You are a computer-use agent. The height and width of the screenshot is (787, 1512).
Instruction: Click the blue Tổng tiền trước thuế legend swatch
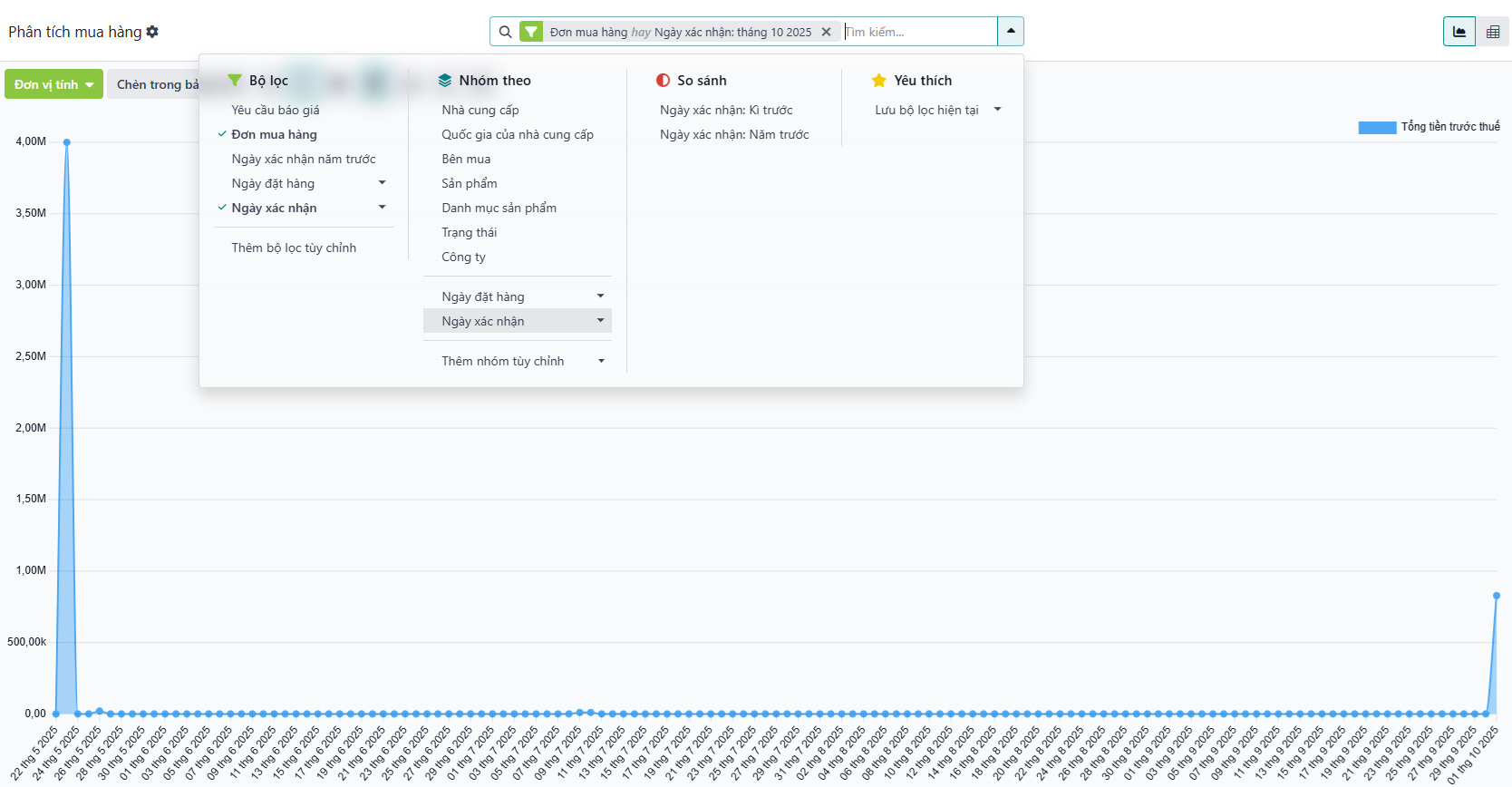click(x=1376, y=128)
